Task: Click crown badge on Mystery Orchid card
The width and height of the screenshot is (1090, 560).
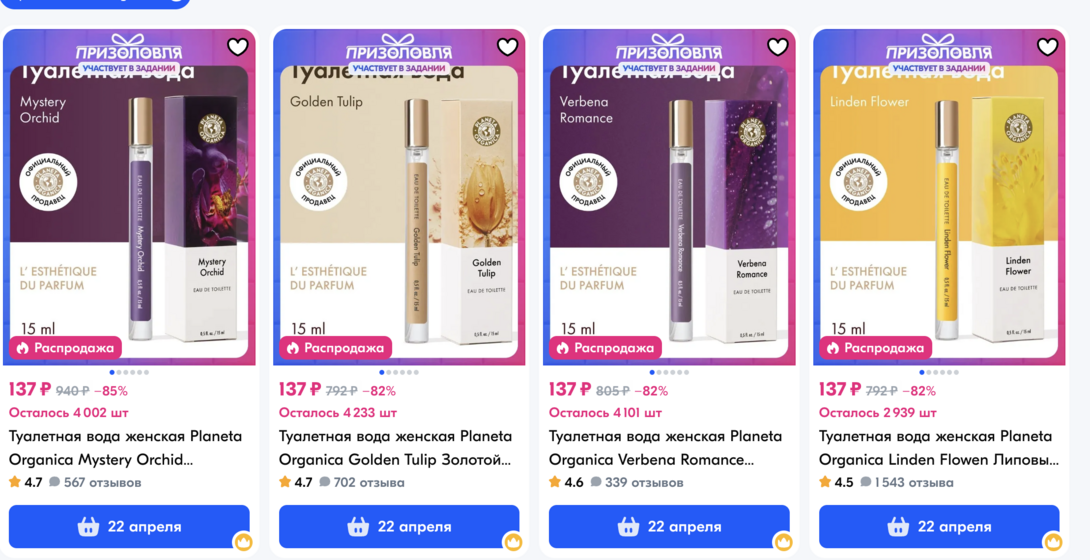Action: (243, 541)
